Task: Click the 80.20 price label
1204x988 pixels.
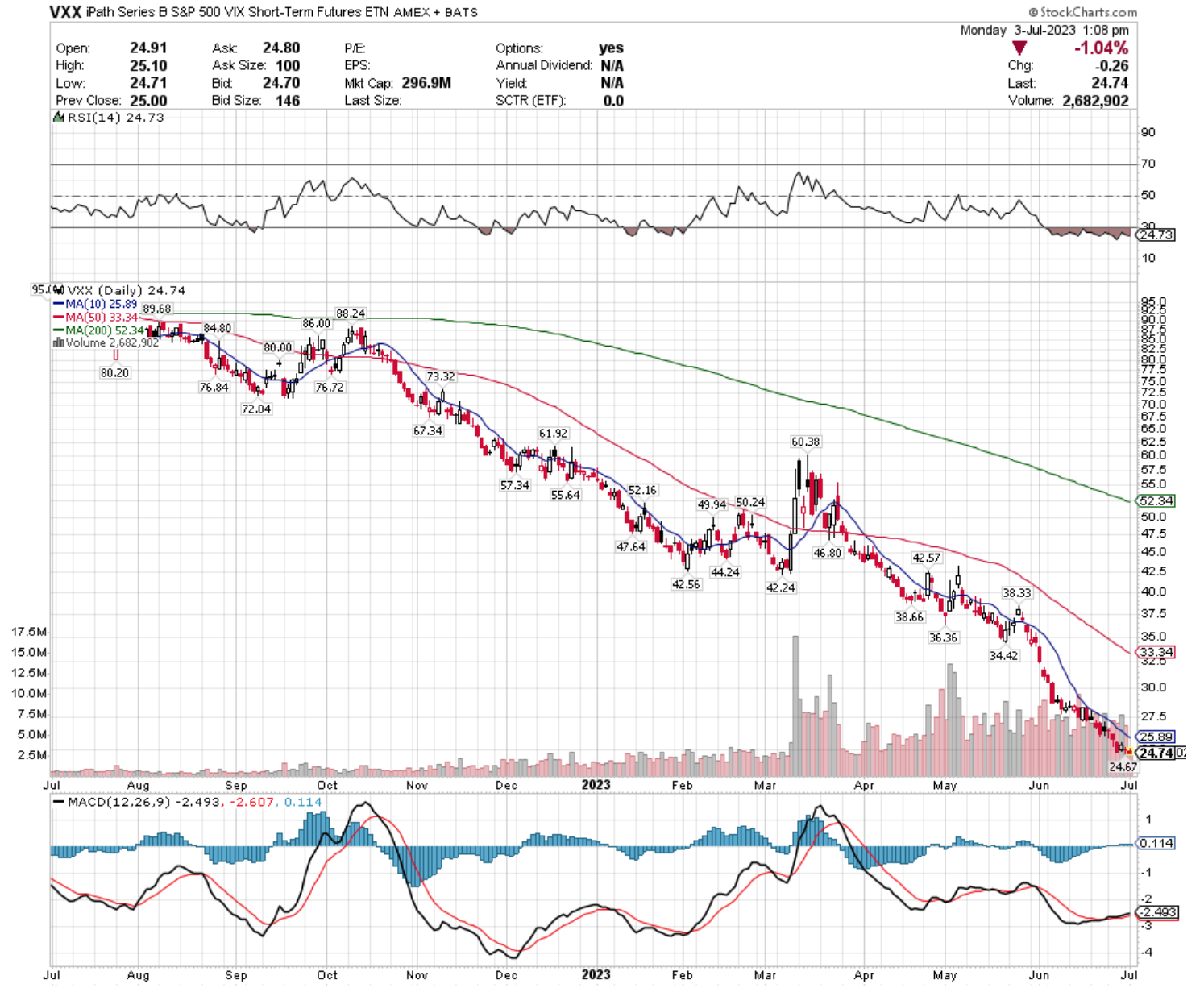Action: (115, 373)
